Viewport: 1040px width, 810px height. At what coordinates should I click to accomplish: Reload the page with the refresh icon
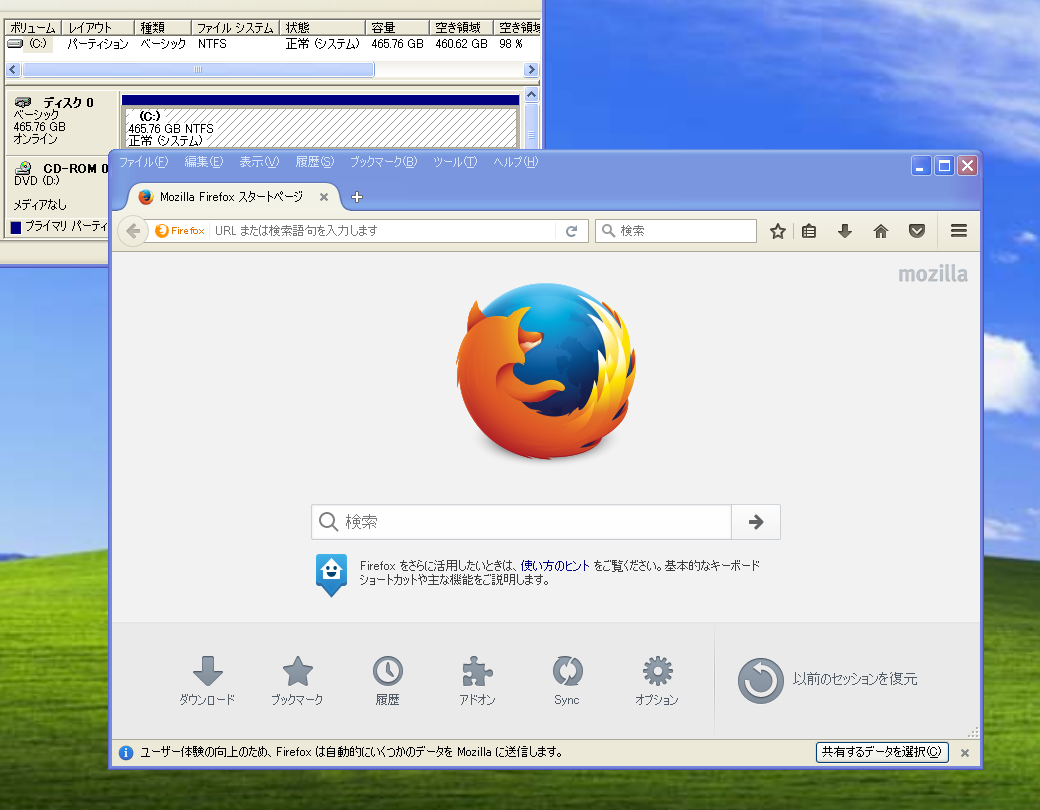point(571,231)
